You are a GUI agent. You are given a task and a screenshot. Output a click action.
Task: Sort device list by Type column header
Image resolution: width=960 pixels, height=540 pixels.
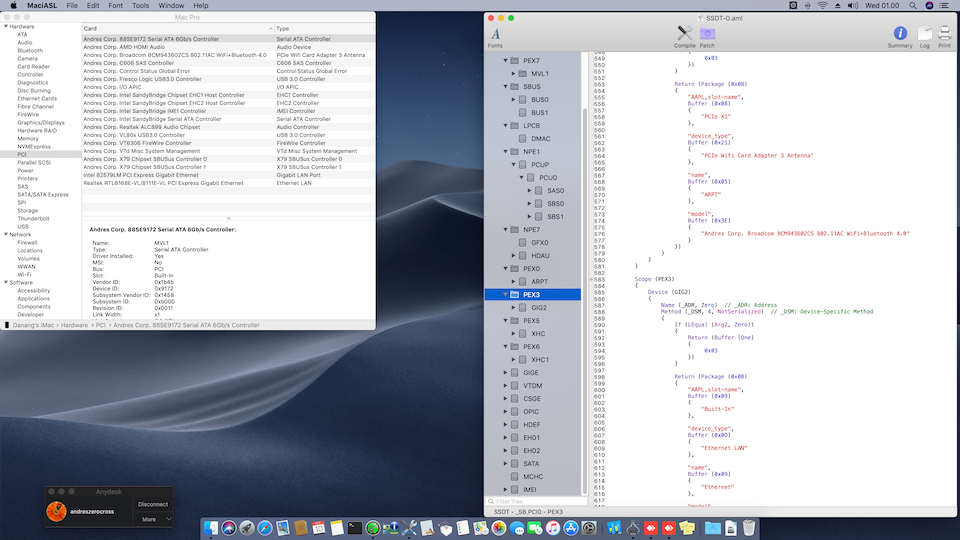point(283,29)
